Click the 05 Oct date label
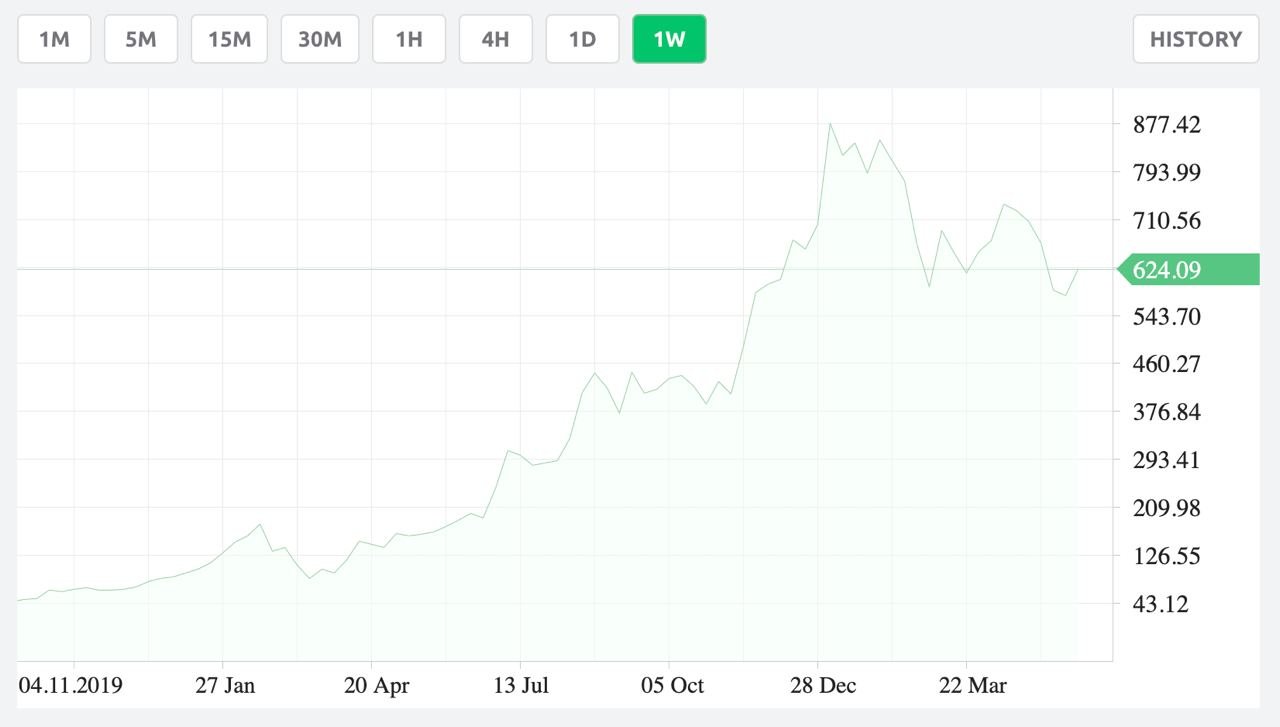1280x727 pixels. pos(672,686)
